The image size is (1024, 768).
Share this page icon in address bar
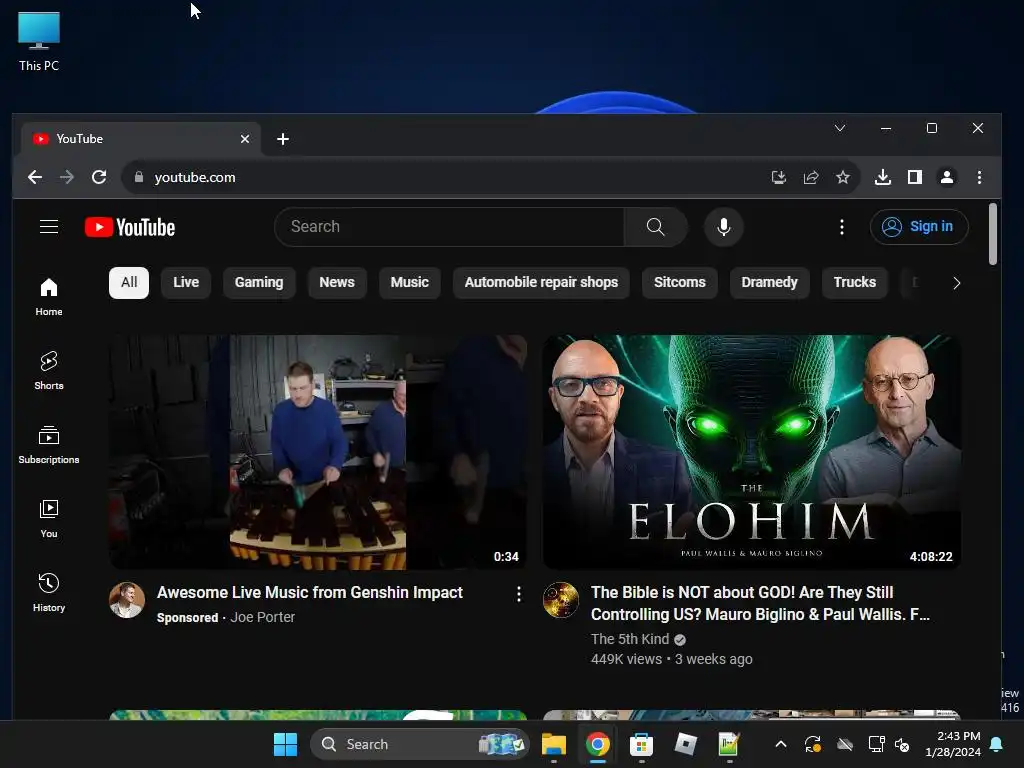pyautogui.click(x=810, y=177)
